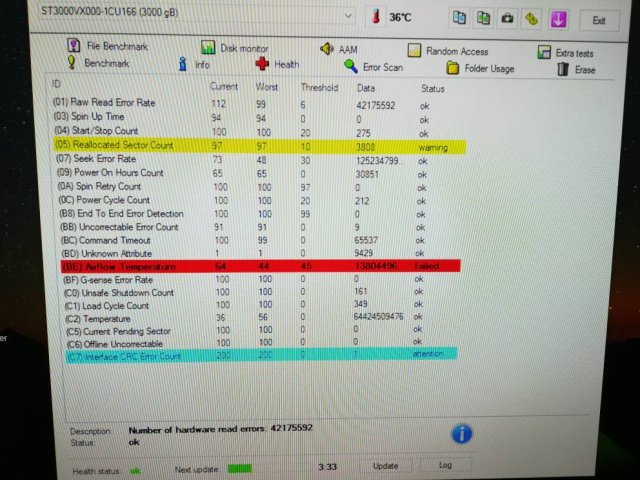Open the options icon in toolbar
The width and height of the screenshot is (640, 480).
tap(531, 19)
